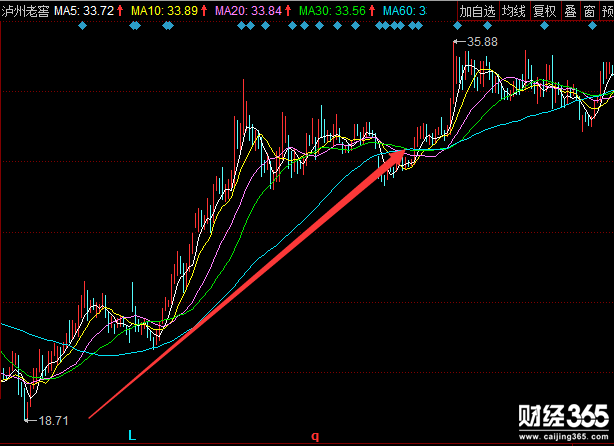Click the 18.71 low price label
Viewport: 614px width, 446px height.
click(x=54, y=421)
